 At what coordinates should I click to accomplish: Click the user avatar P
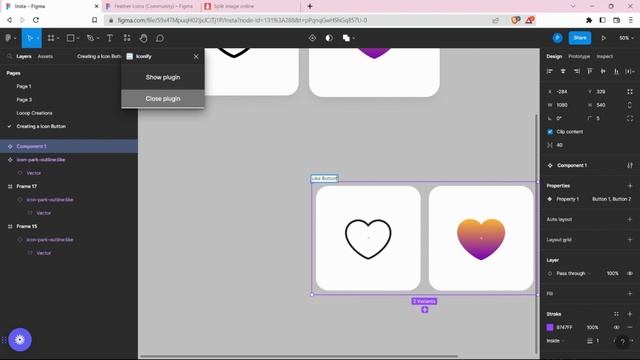(x=557, y=38)
